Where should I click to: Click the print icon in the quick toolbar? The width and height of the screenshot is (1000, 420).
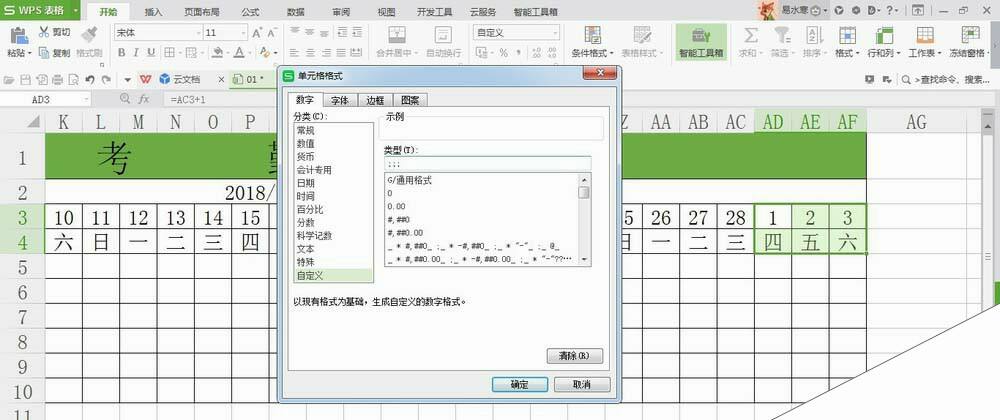[57, 80]
